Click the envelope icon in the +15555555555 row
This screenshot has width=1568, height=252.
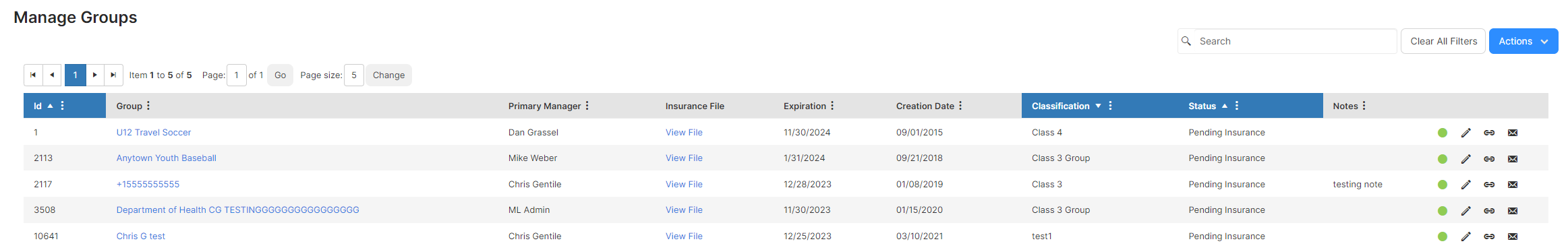(x=1513, y=185)
